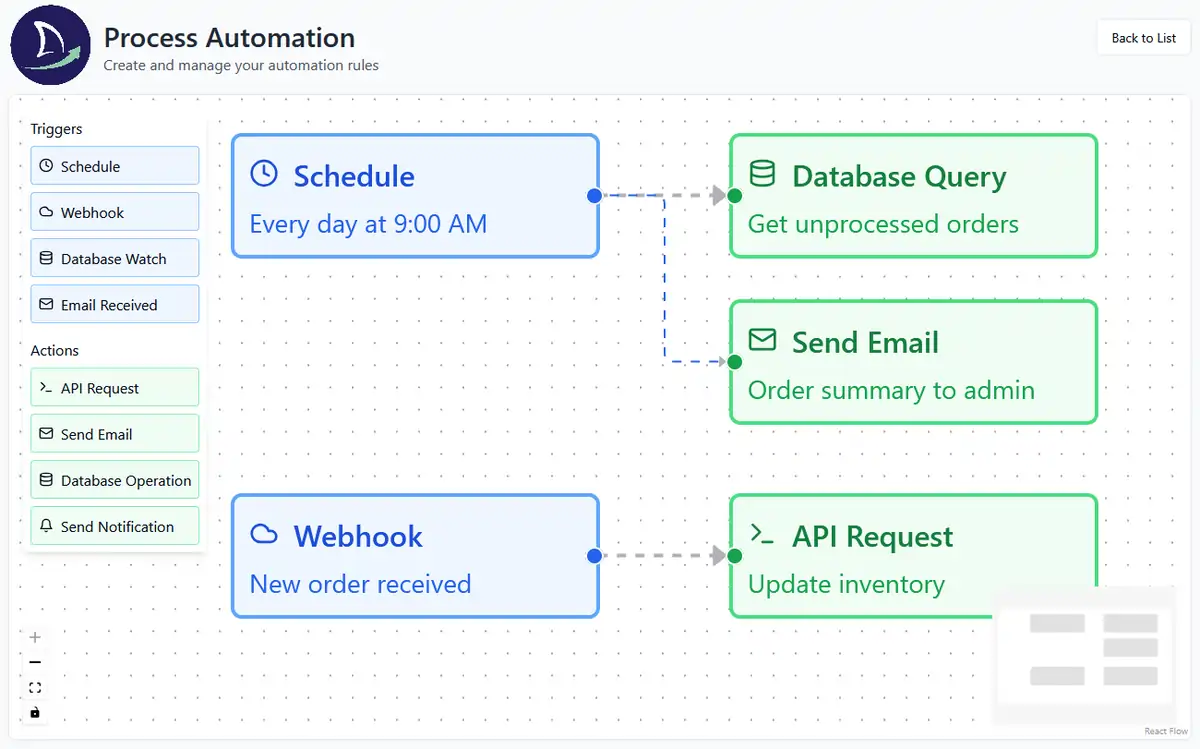Pick the Database Operation action
1200x749 pixels.
tap(115, 480)
